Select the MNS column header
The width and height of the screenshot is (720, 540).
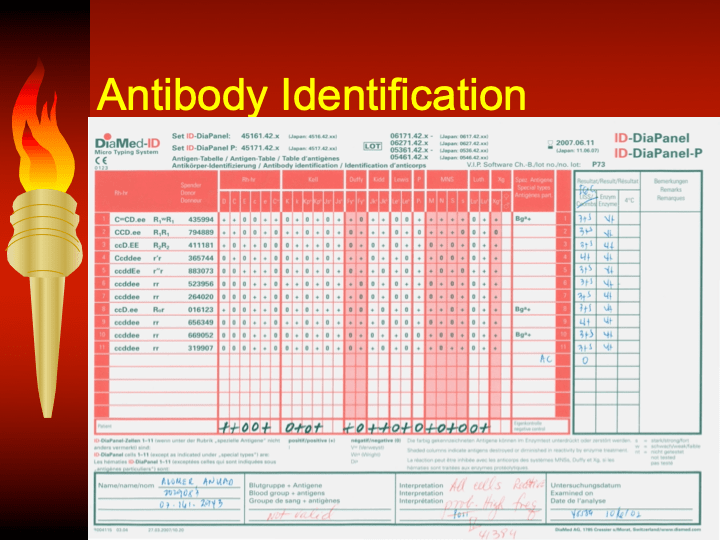[446, 179]
